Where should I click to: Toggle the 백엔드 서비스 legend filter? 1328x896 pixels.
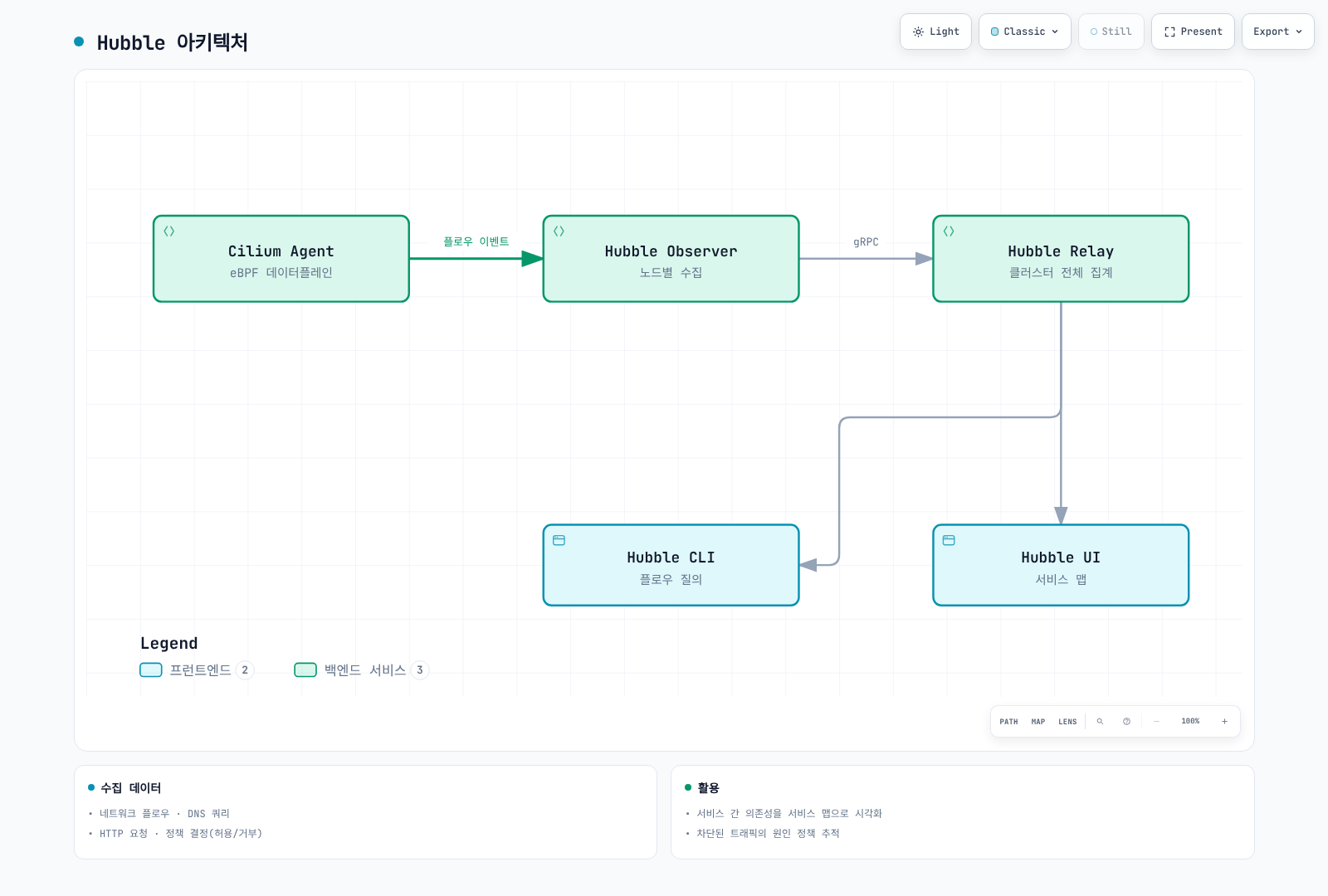361,670
